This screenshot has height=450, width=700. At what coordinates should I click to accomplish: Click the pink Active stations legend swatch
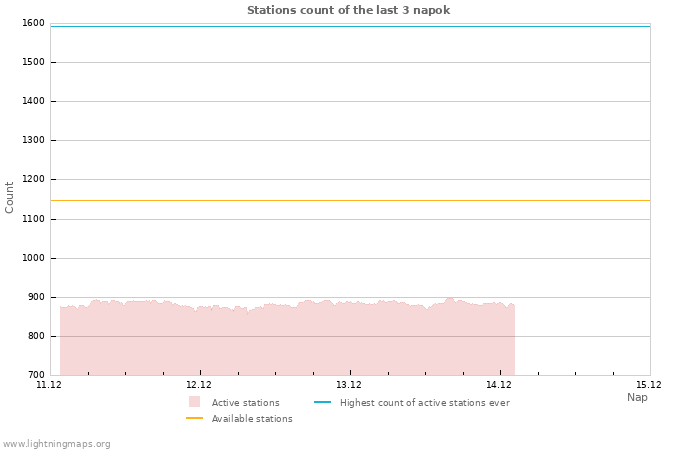[194, 402]
